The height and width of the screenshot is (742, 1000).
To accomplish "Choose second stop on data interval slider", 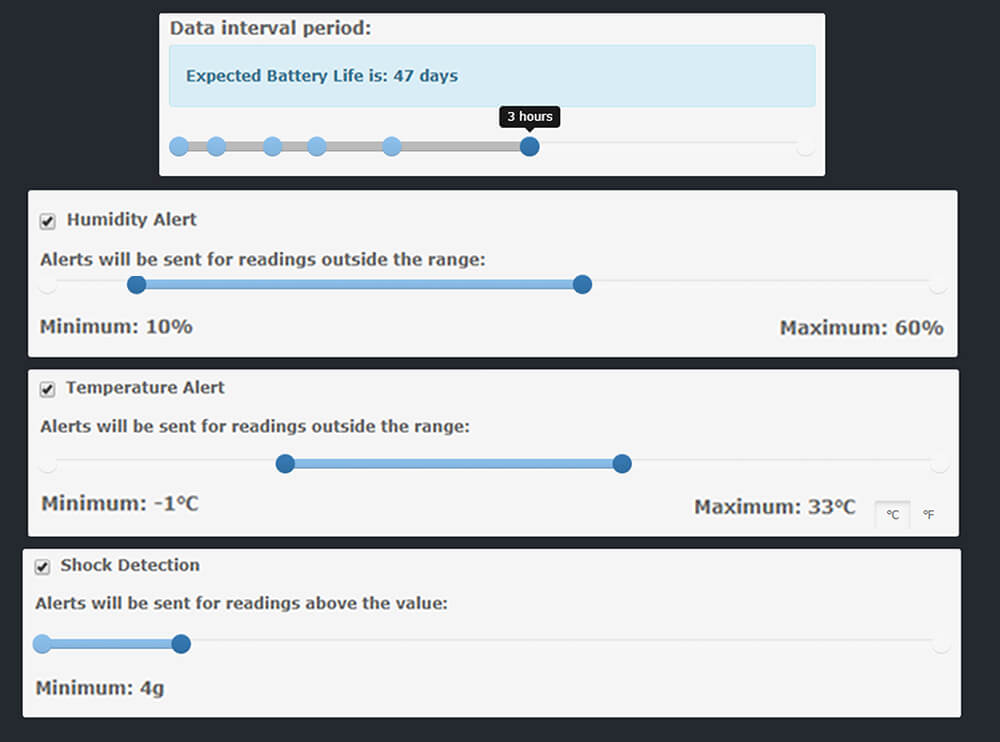I will [216, 147].
